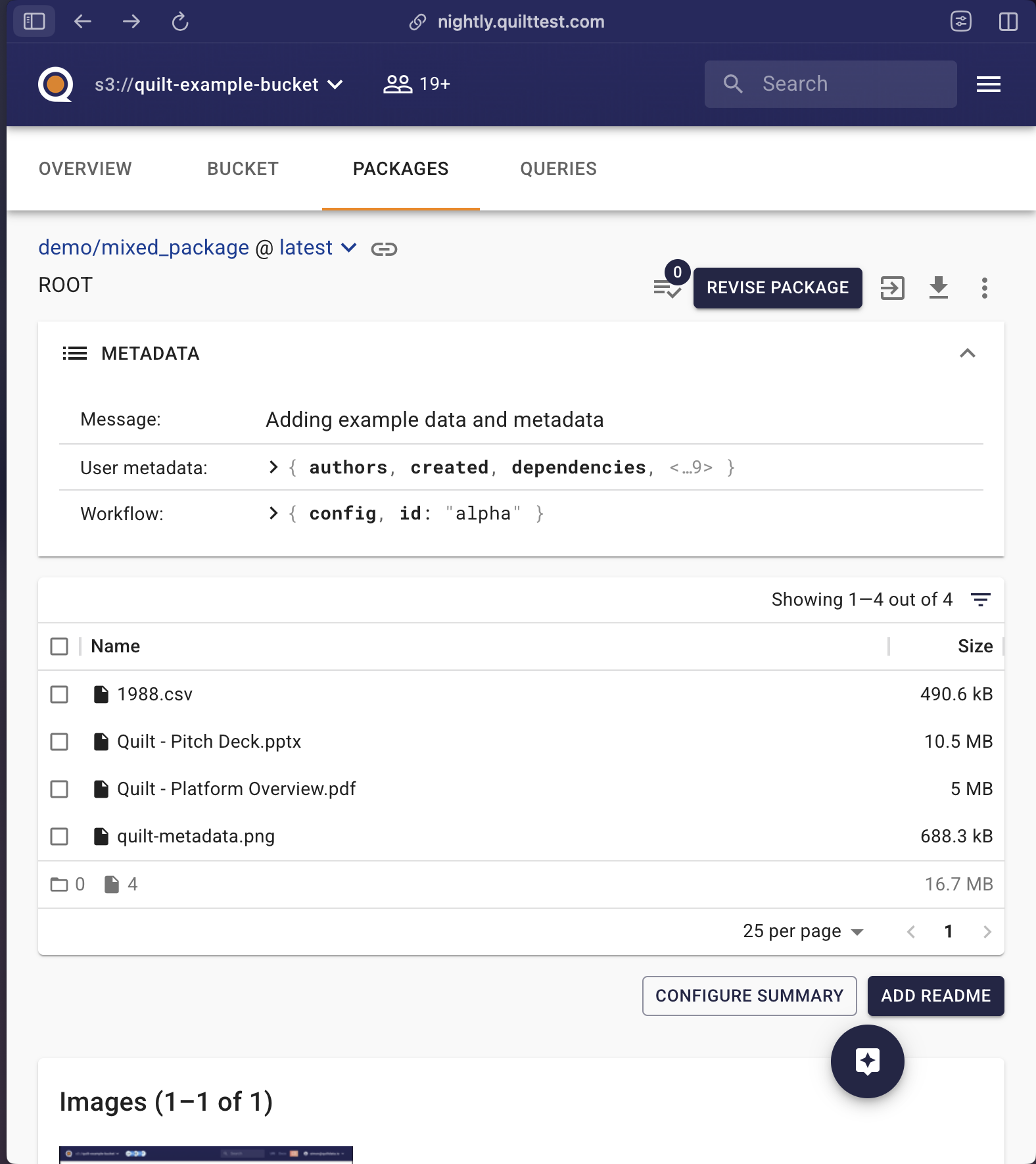
Task: Open the 1988.csv file
Action: click(154, 694)
